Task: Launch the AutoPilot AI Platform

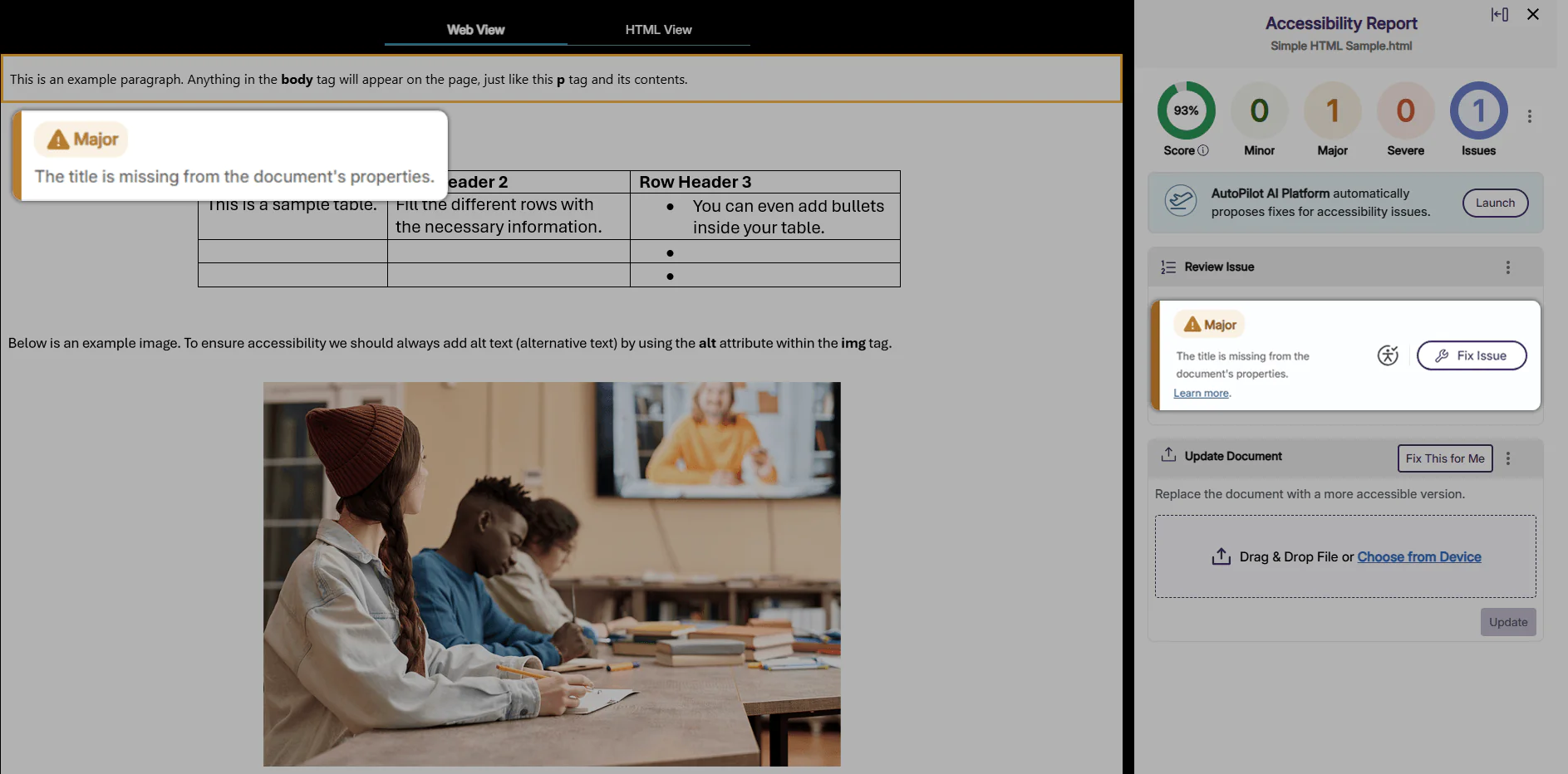Action: point(1495,203)
